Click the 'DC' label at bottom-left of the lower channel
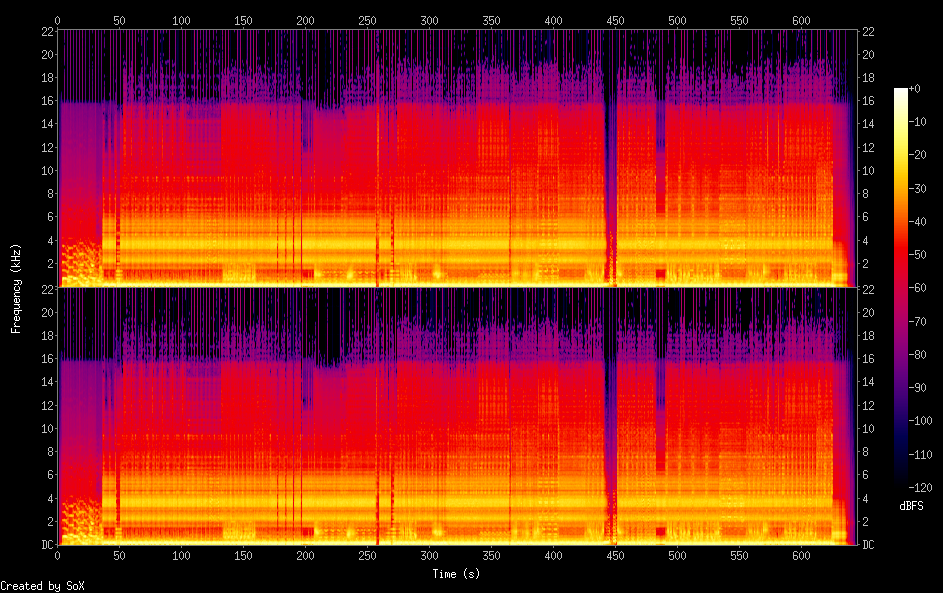Viewport: 943px width, 593px height. (46, 544)
